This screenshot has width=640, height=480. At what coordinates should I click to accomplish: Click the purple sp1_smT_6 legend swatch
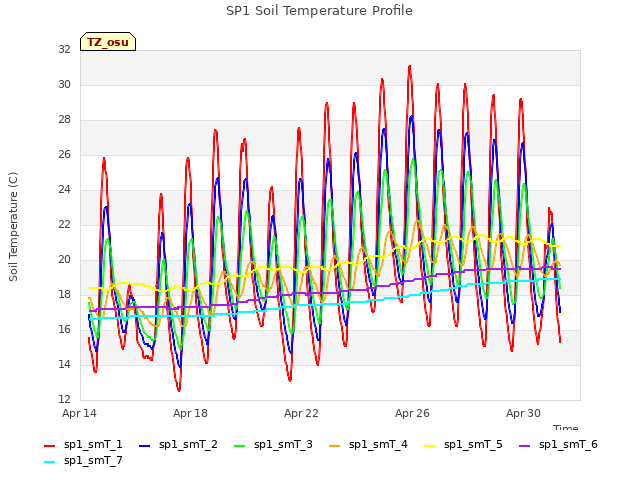[524, 446]
